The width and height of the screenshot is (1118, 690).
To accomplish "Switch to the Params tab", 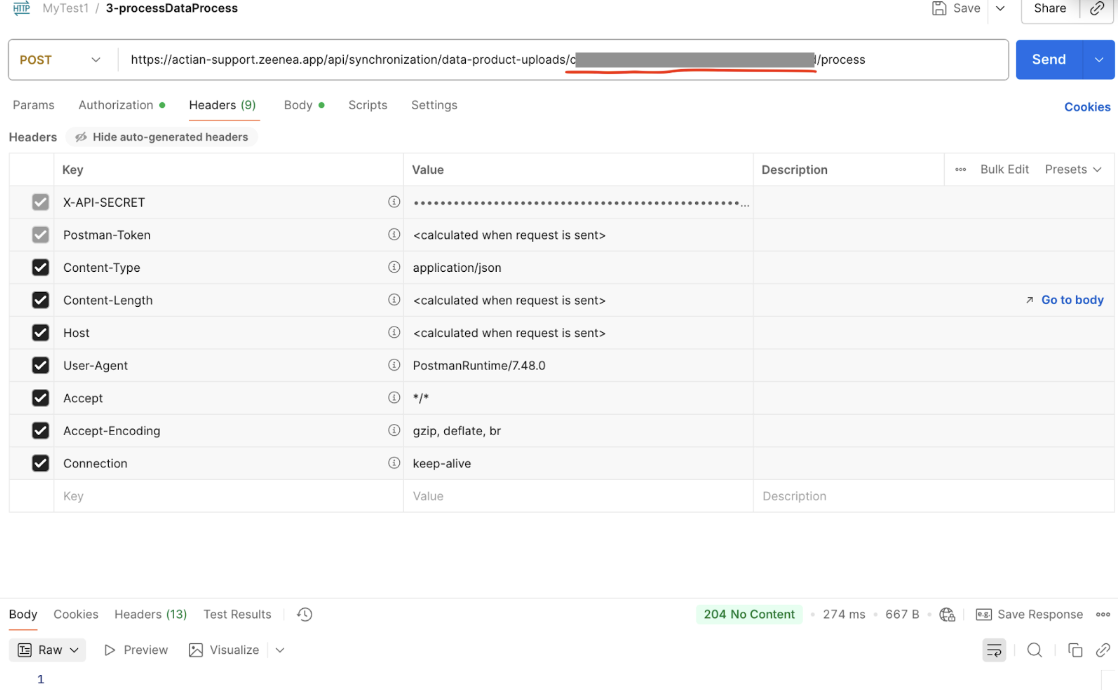I will point(34,105).
